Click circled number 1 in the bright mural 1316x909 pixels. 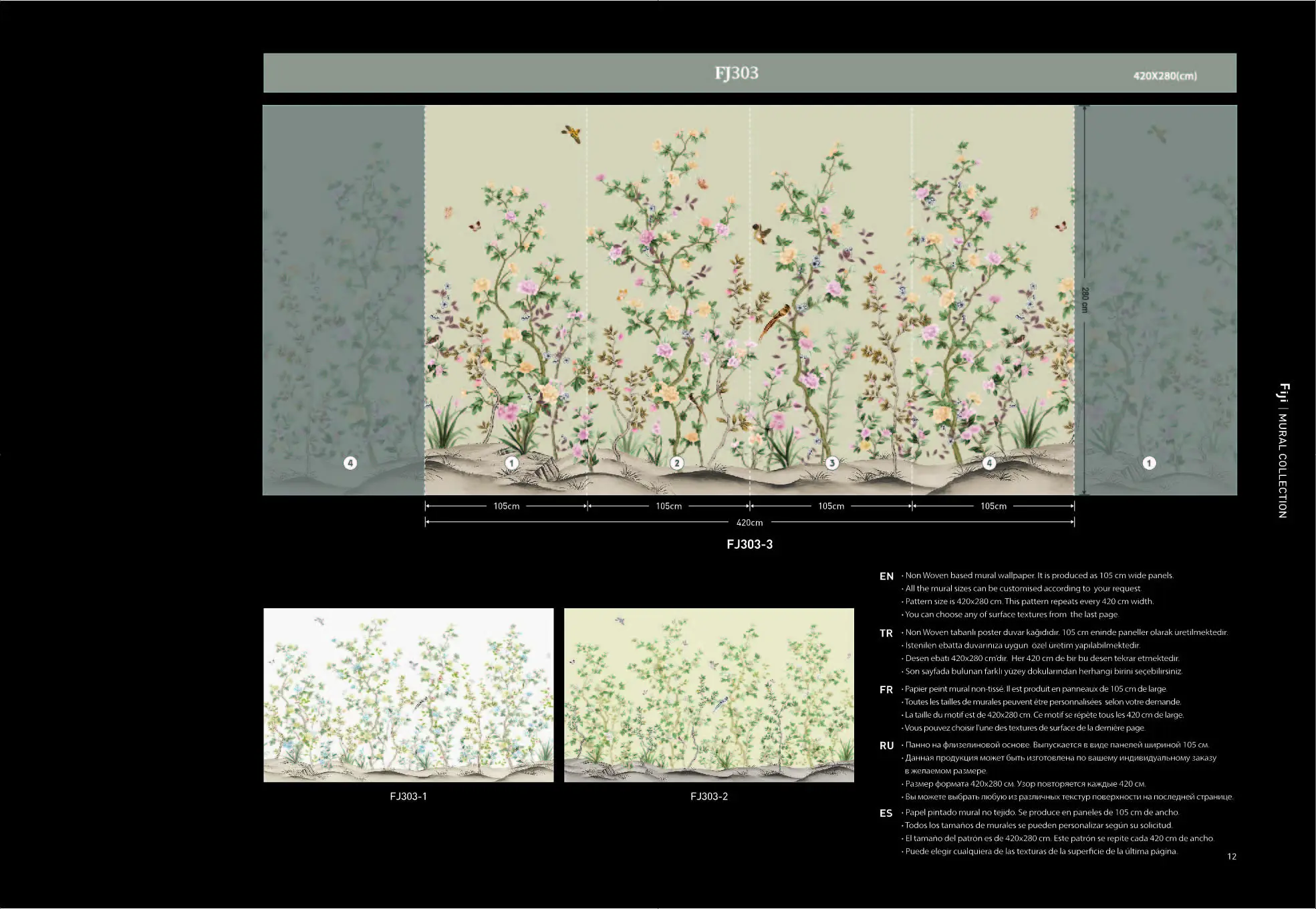[512, 463]
